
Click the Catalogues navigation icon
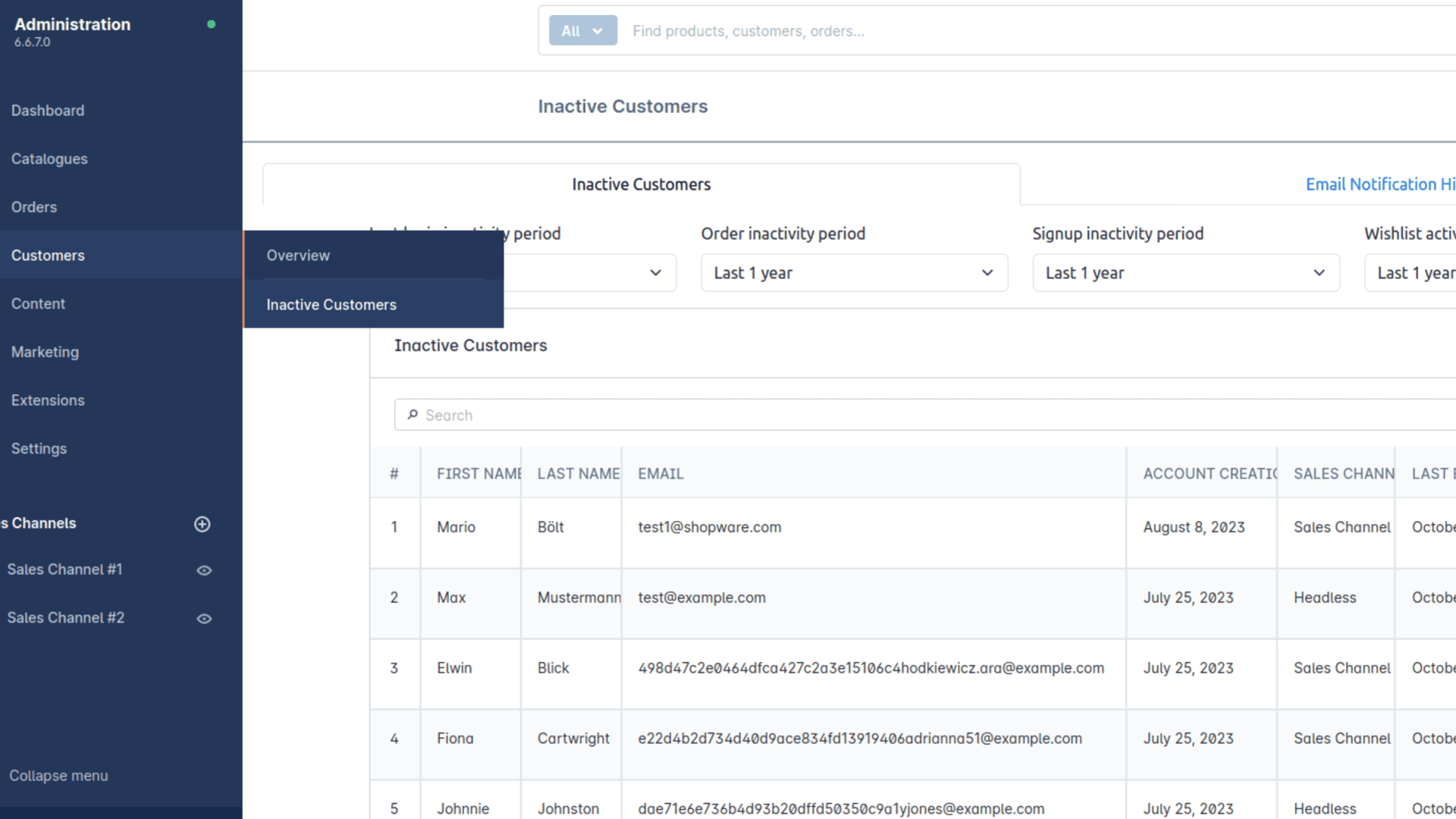[x=49, y=158]
